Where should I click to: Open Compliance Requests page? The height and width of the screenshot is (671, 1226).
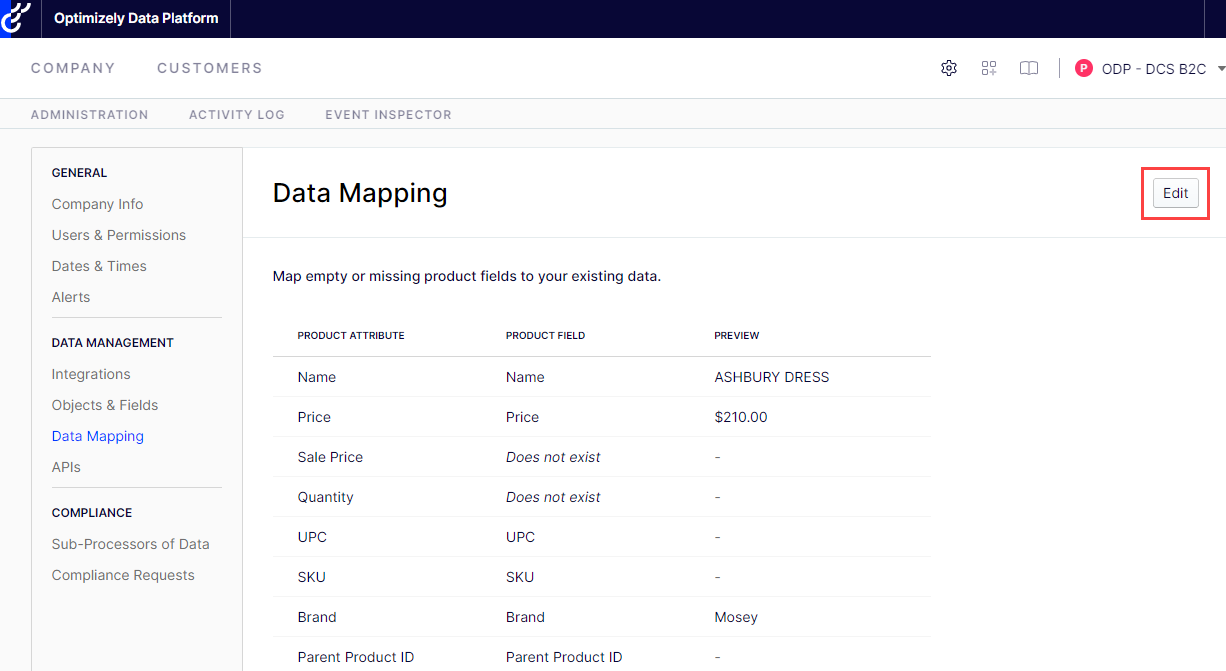click(x=123, y=575)
